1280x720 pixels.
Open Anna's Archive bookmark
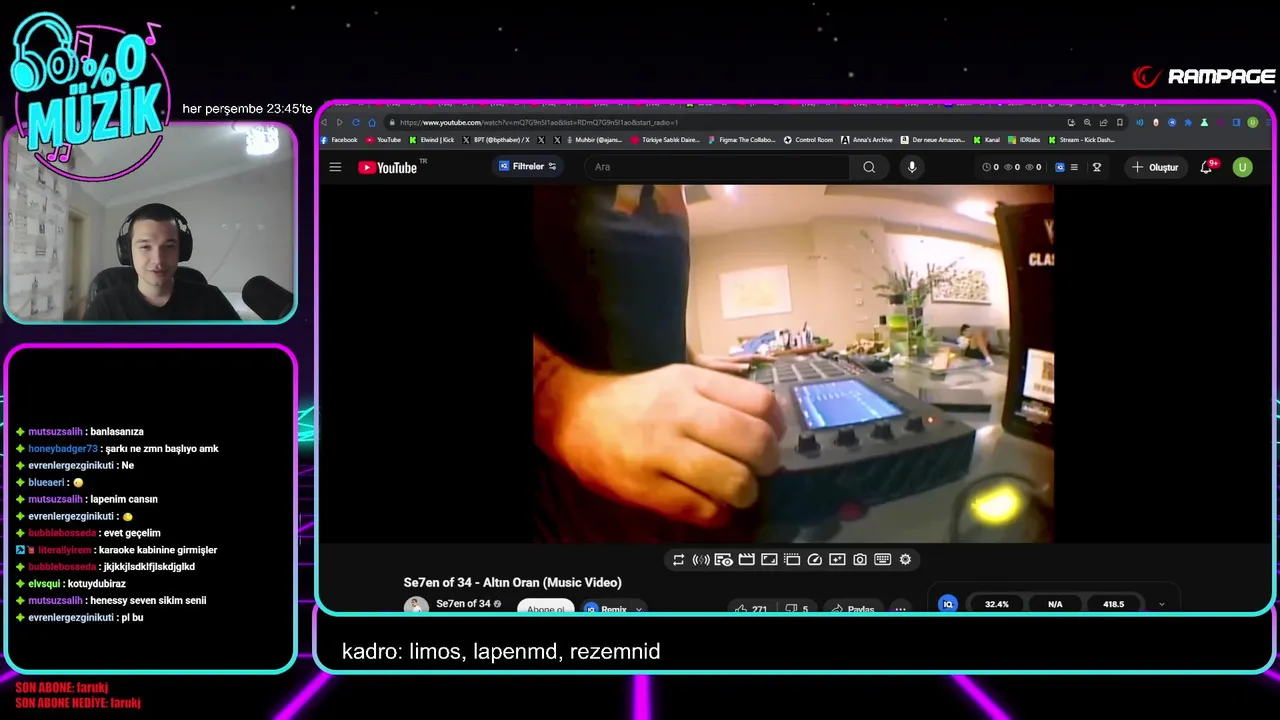[867, 140]
